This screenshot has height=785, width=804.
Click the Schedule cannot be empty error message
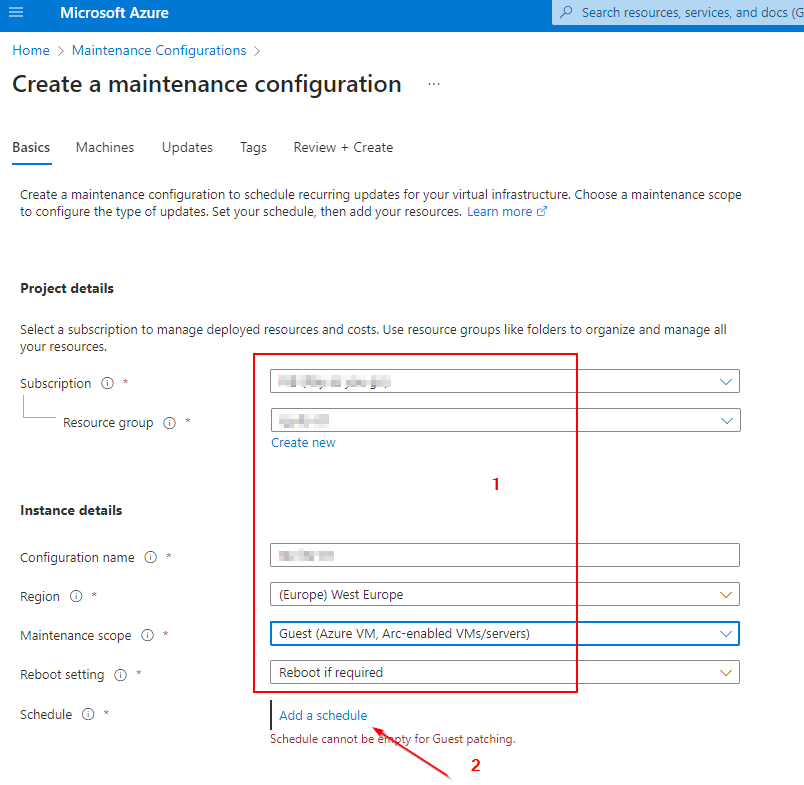[393, 739]
